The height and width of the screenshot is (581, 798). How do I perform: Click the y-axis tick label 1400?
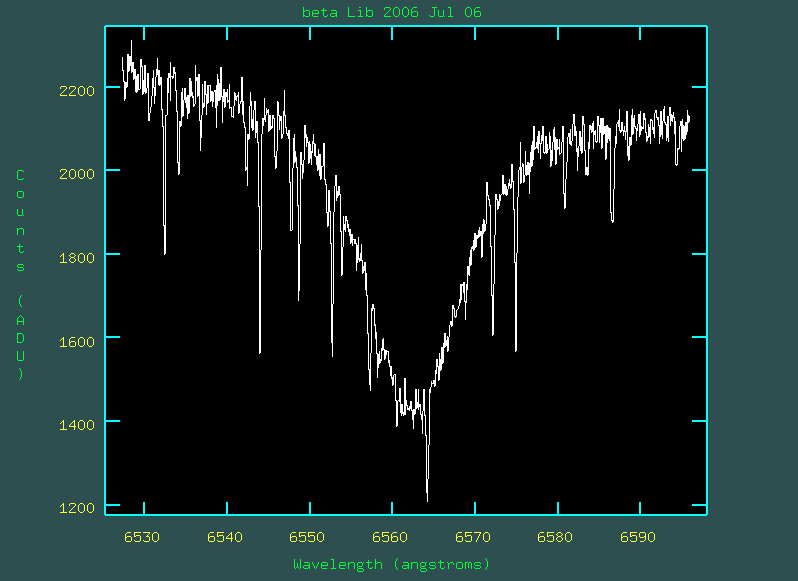point(77,424)
